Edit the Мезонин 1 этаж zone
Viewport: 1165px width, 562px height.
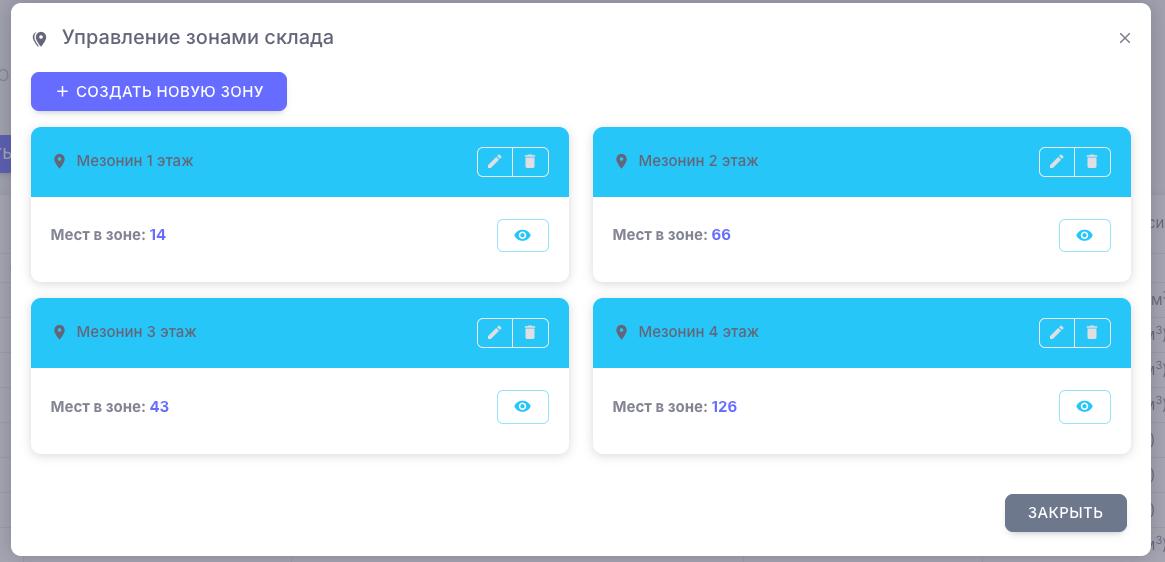point(494,162)
